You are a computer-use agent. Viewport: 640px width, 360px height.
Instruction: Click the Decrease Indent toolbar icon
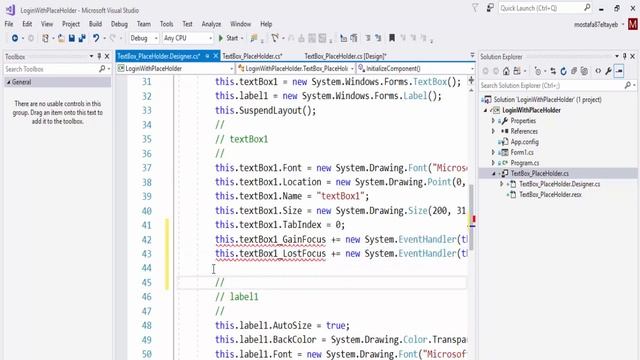coord(344,38)
